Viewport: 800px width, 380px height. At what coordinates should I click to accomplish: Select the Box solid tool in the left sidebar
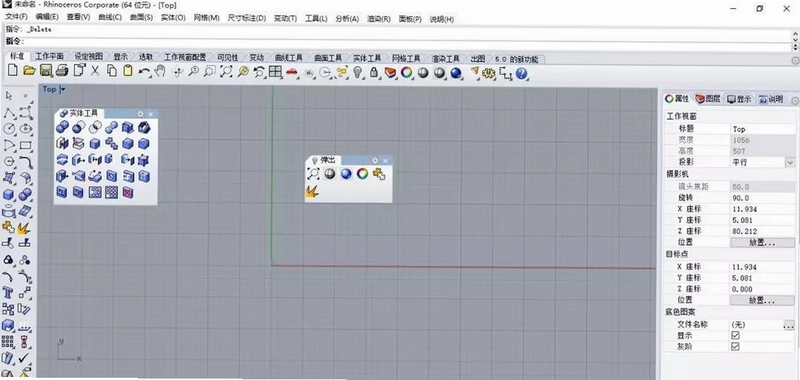click(x=9, y=194)
